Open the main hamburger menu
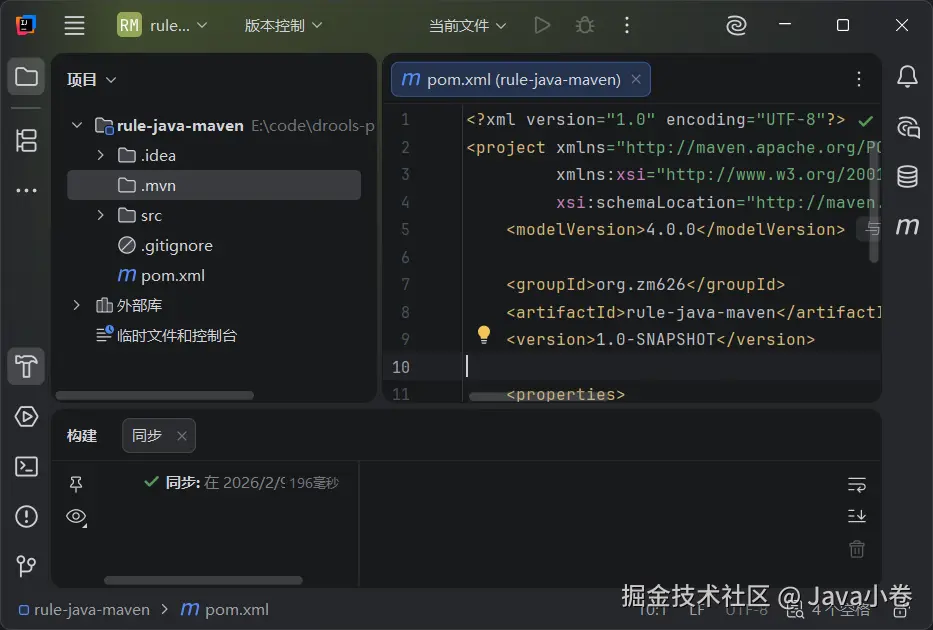Screen dimensions: 933x630 (74, 26)
